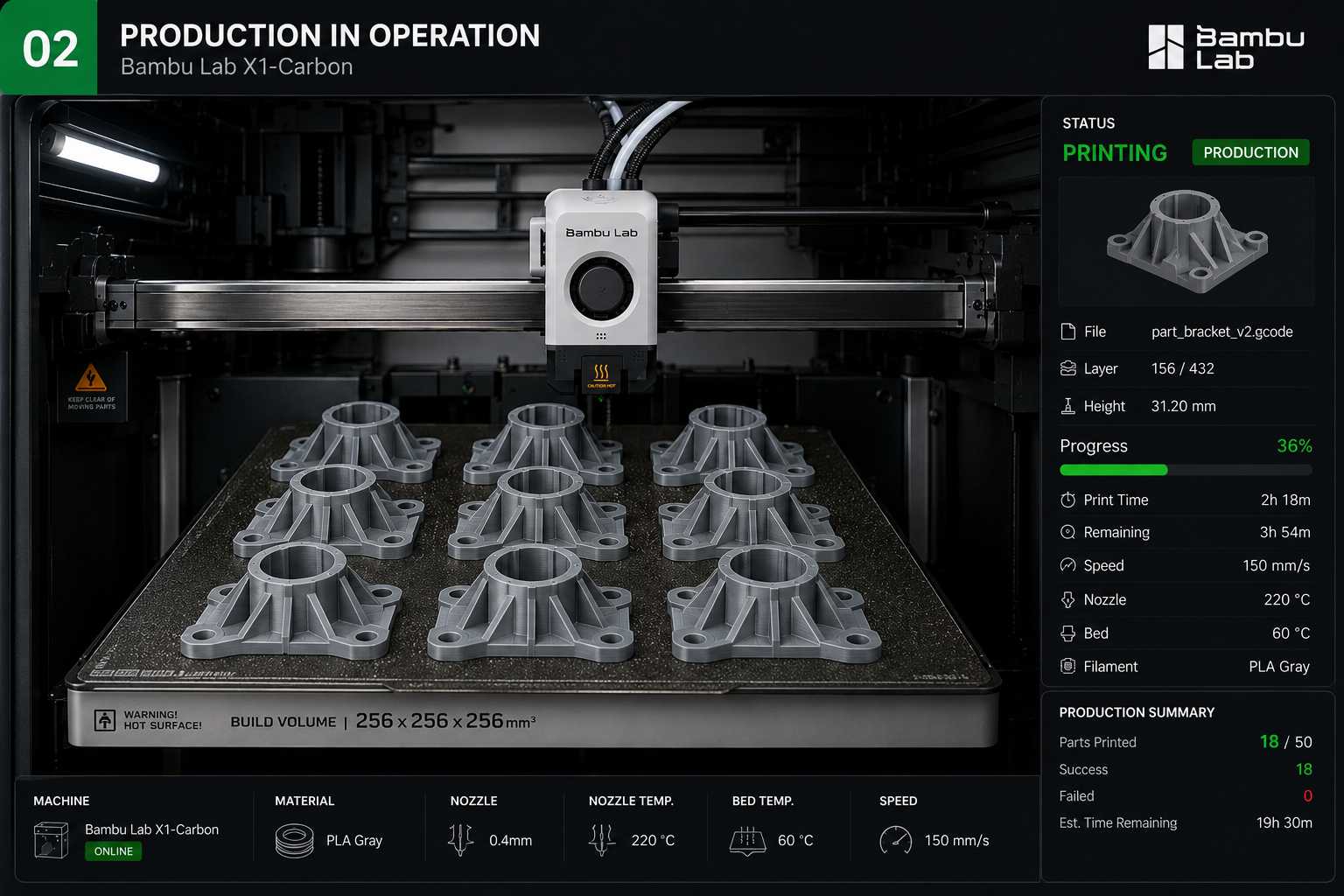1344x896 pixels.
Task: Click the PRINTING status text
Action: coord(1115,153)
